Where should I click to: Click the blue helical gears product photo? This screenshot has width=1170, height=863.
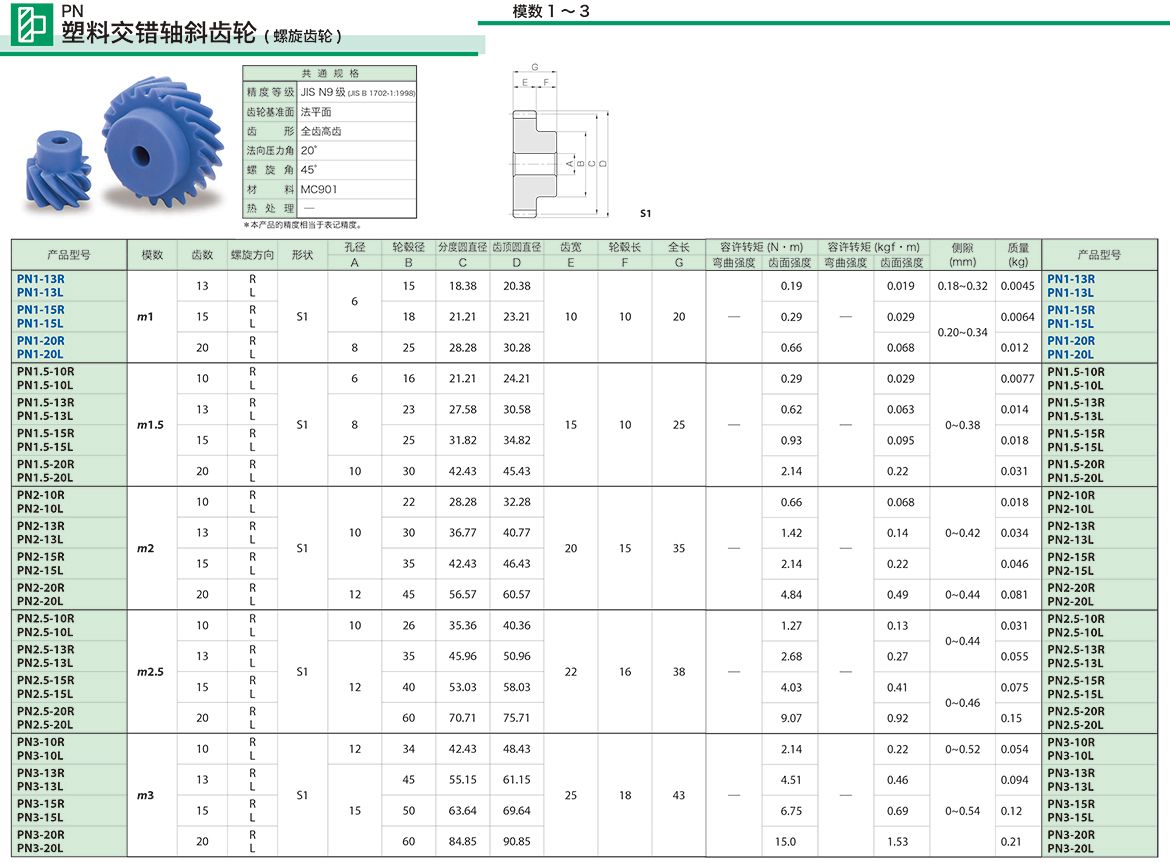click(118, 143)
